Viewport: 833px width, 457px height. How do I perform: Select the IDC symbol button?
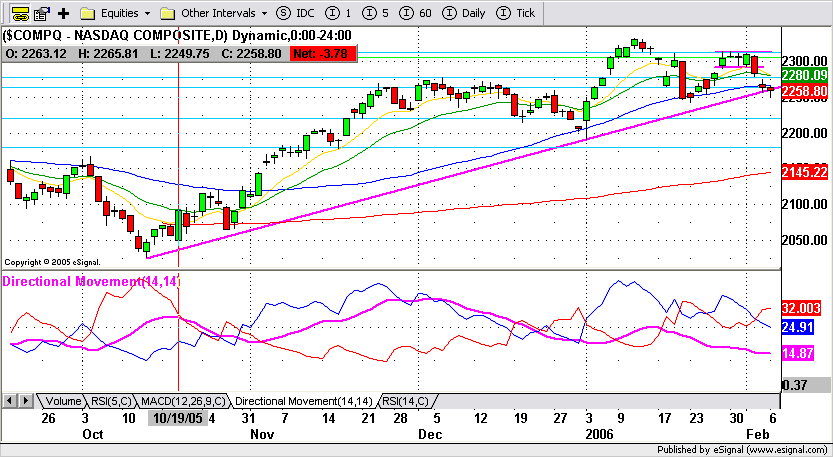[295, 13]
